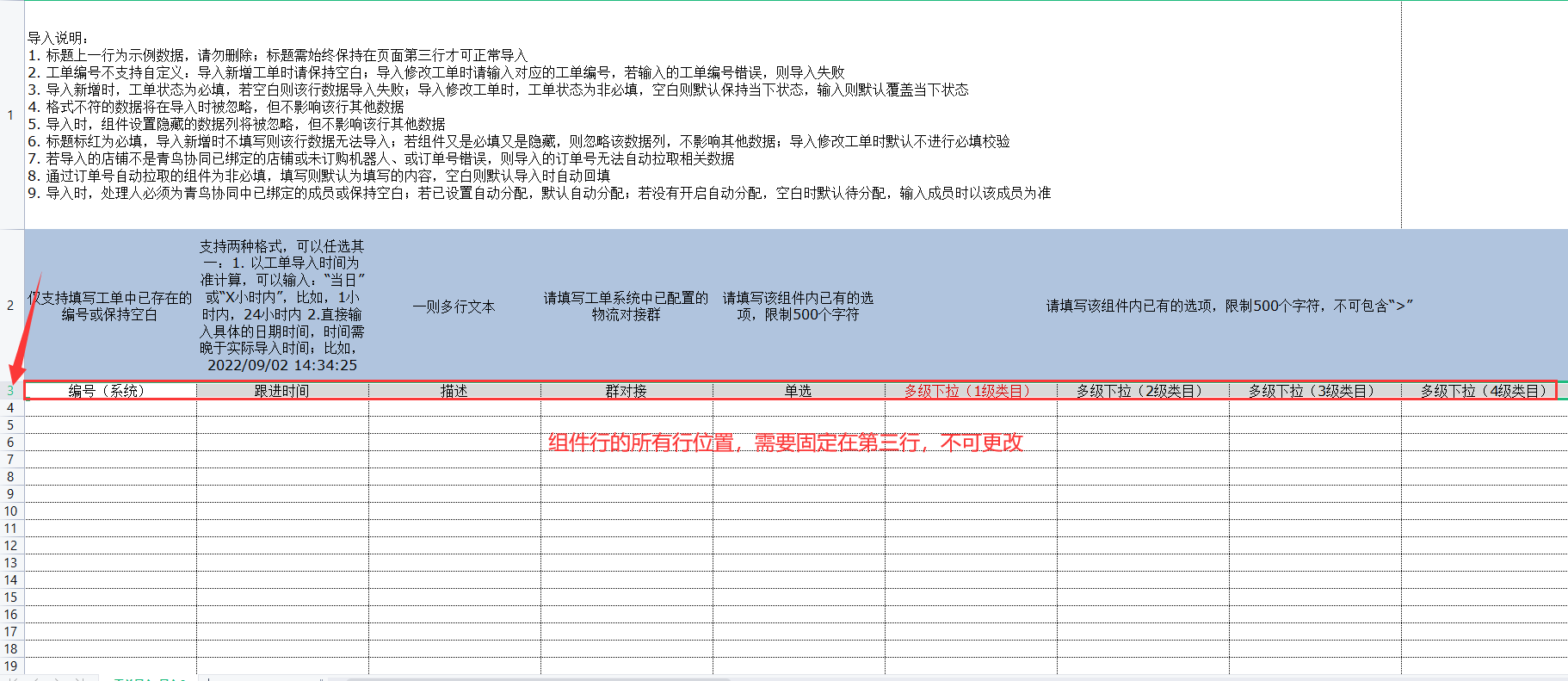Select row 2 via its row header
Screen dimensions: 1568x681
pyautogui.click(x=11, y=306)
